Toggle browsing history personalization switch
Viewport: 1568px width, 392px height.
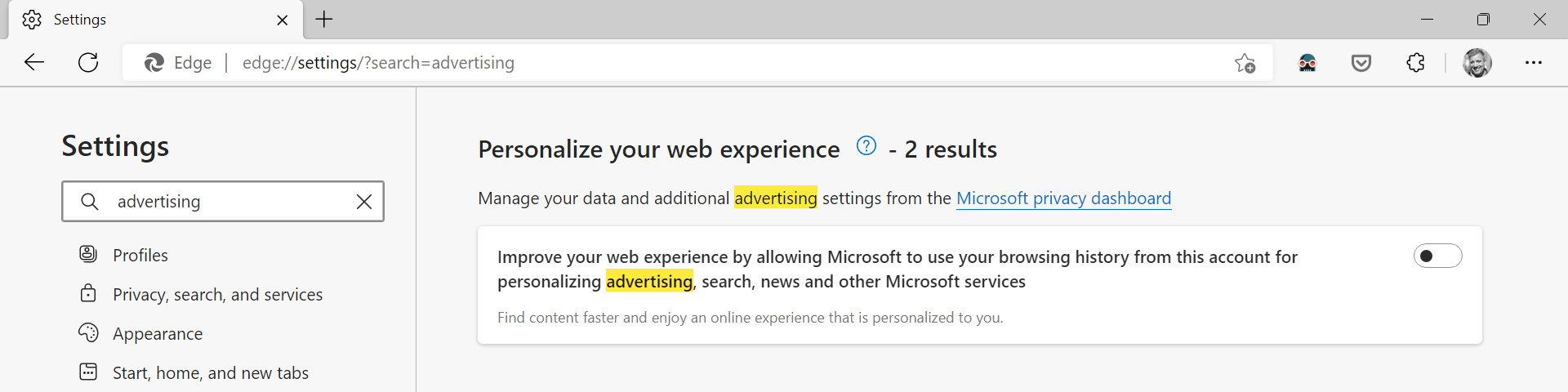[x=1437, y=256]
